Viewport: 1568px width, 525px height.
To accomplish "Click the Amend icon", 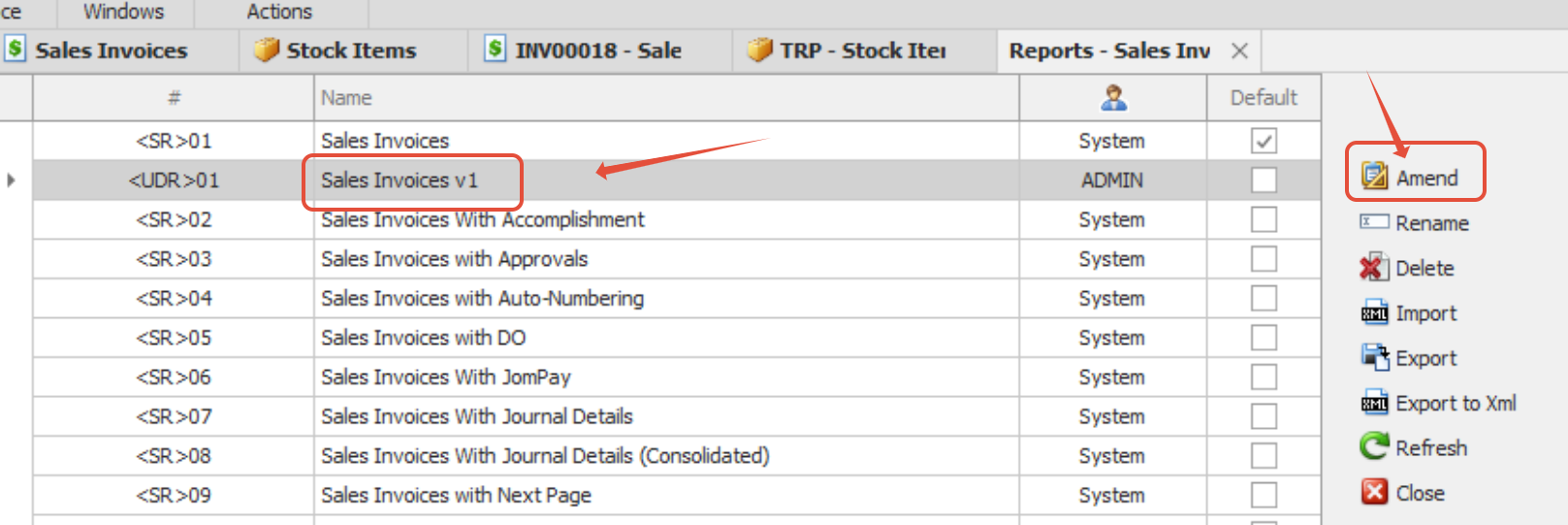I will pos(1374,177).
